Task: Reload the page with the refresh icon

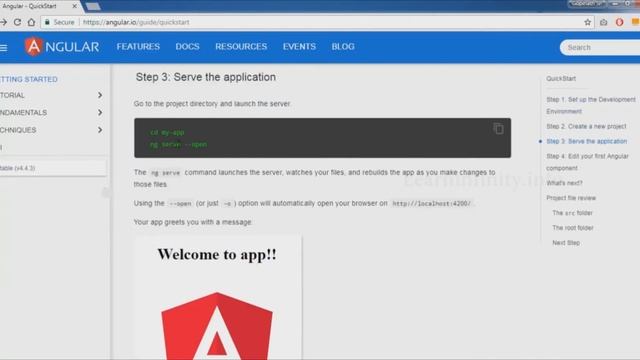Action: pos(17,22)
